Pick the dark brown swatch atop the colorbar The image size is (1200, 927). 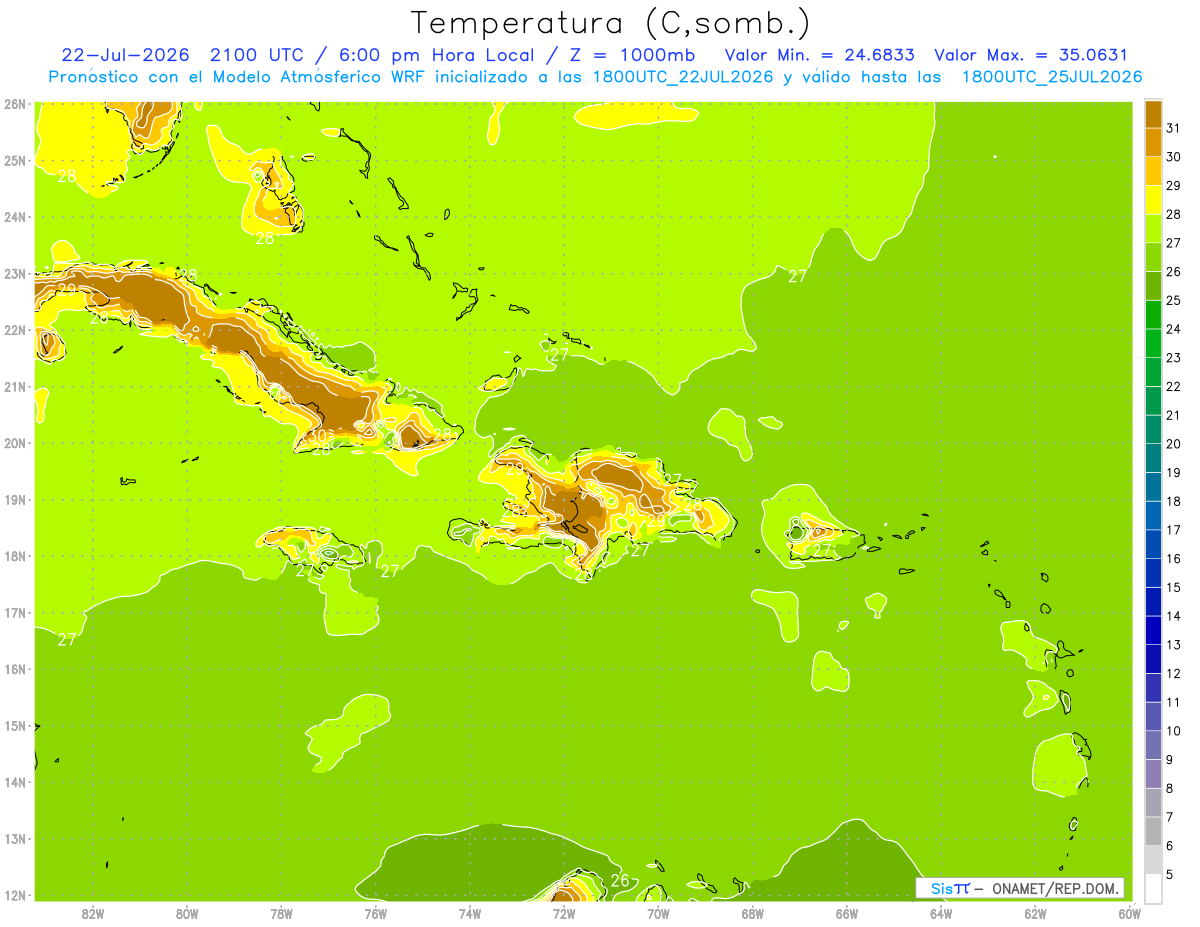[x=1153, y=114]
